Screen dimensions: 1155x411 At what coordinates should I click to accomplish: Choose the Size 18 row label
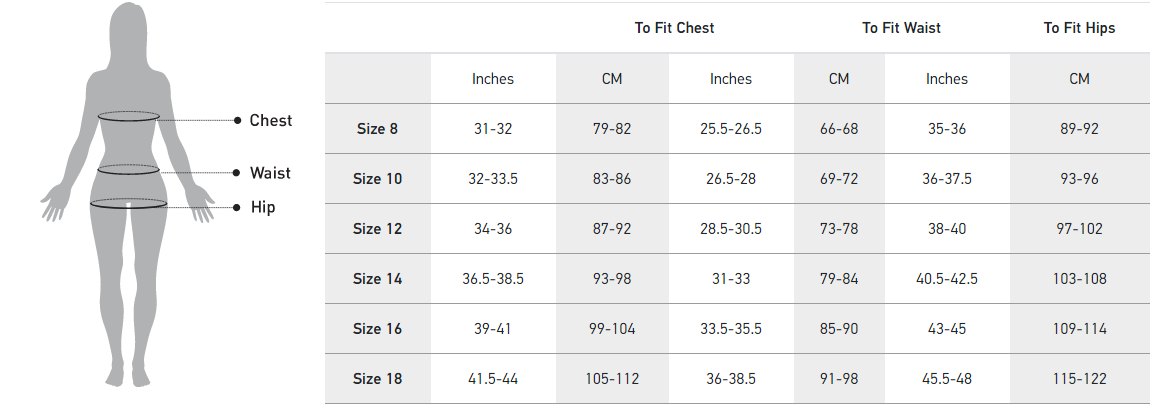pos(377,379)
